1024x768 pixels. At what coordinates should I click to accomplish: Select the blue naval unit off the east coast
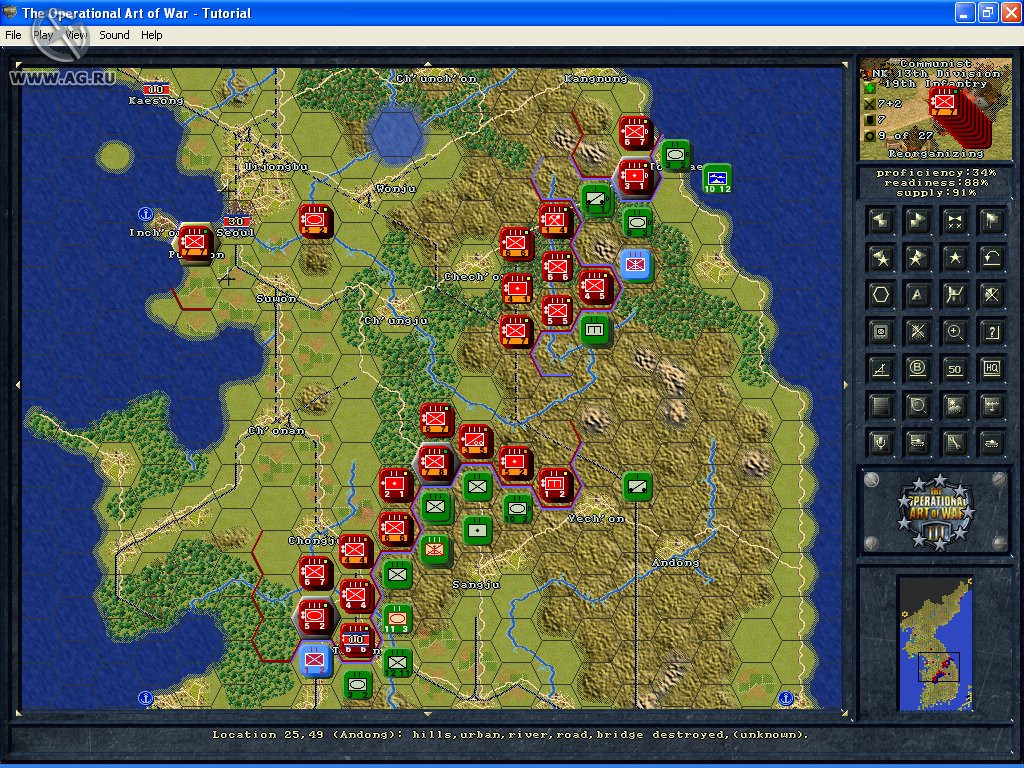[x=716, y=179]
